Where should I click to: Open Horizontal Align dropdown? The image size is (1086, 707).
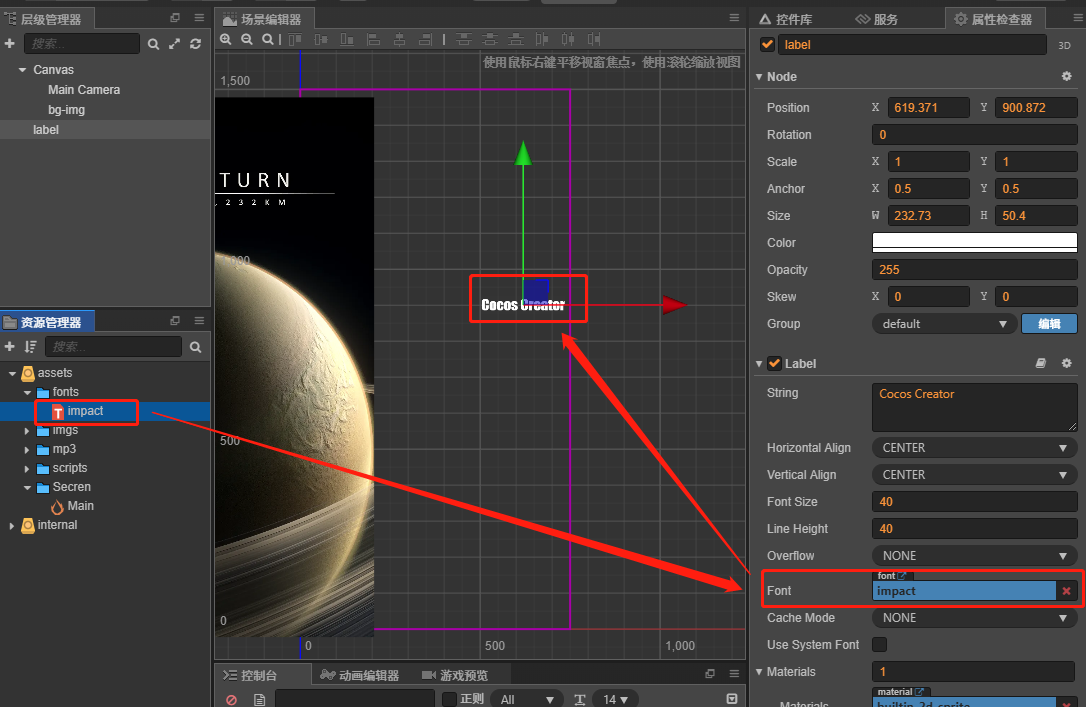pyautogui.click(x=974, y=448)
